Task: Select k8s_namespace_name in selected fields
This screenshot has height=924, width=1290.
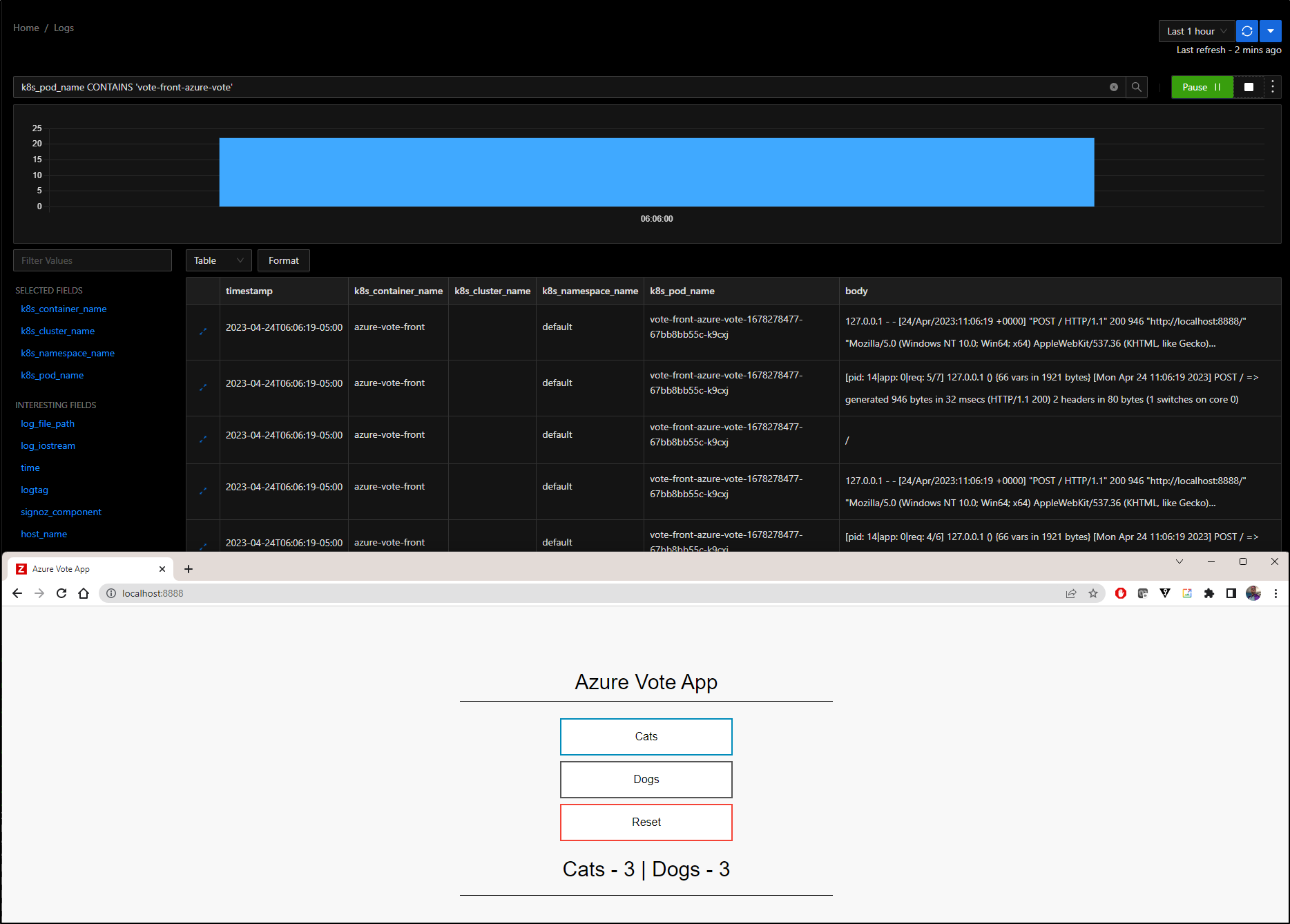Action: (x=68, y=353)
